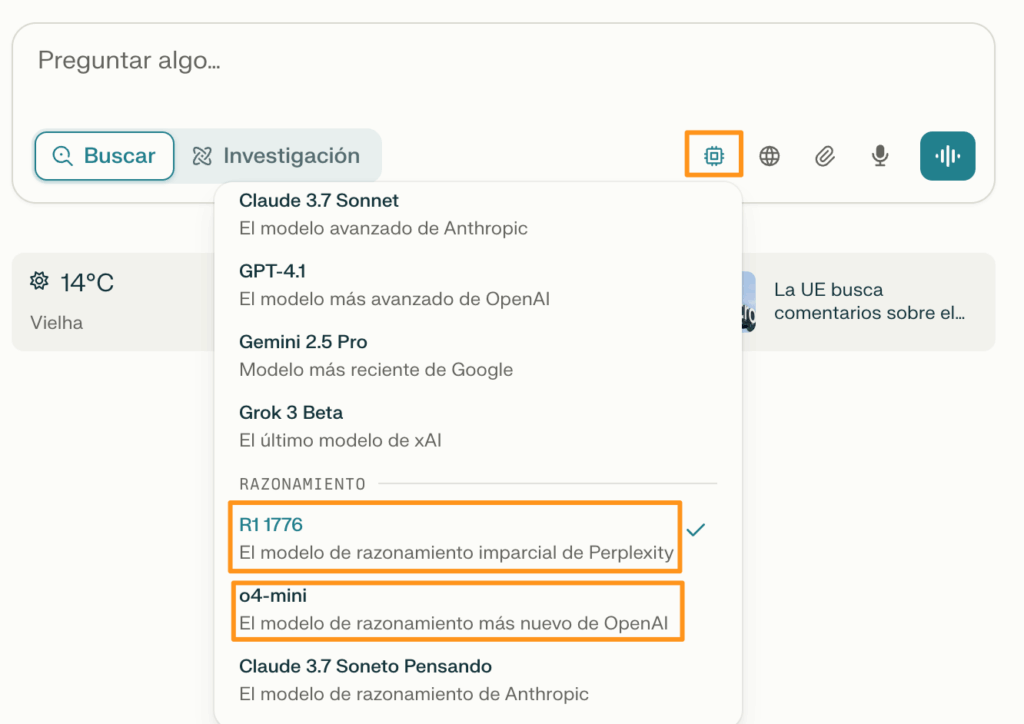
Task: Select Claude 3.7 Soneto Pensando model
Action: [x=478, y=680]
